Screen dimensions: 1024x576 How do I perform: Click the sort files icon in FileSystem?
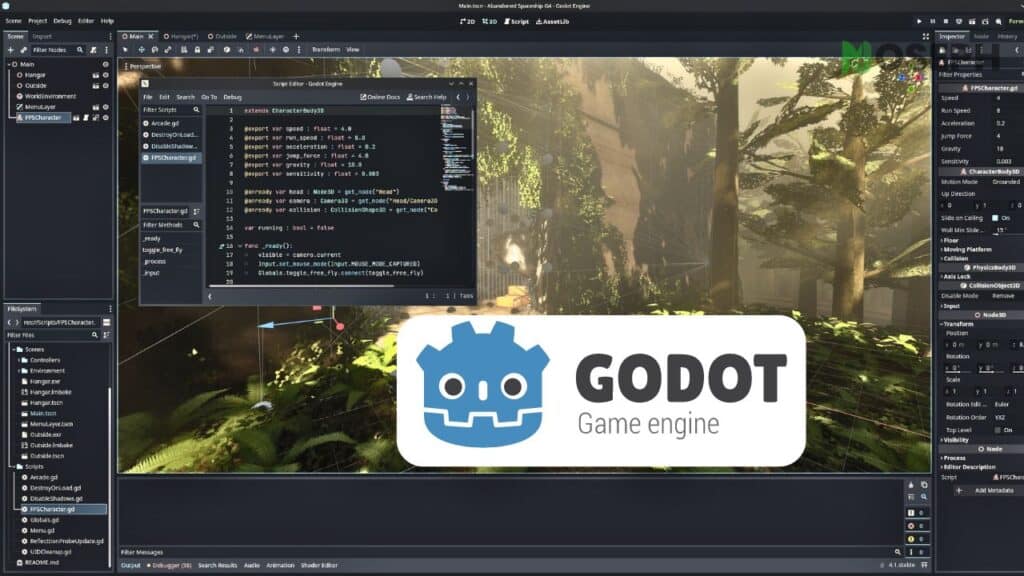[106, 335]
